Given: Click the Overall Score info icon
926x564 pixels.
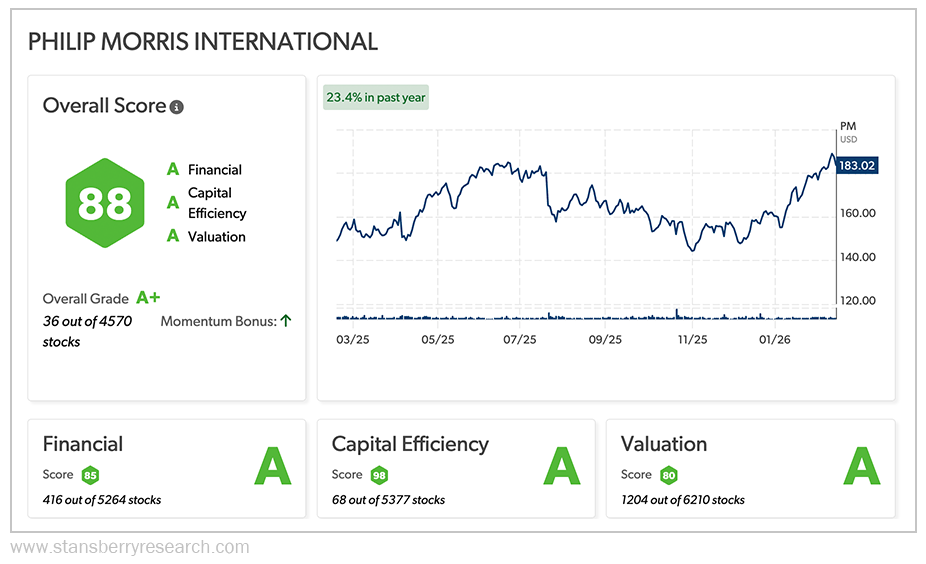Looking at the screenshot, I should (177, 107).
